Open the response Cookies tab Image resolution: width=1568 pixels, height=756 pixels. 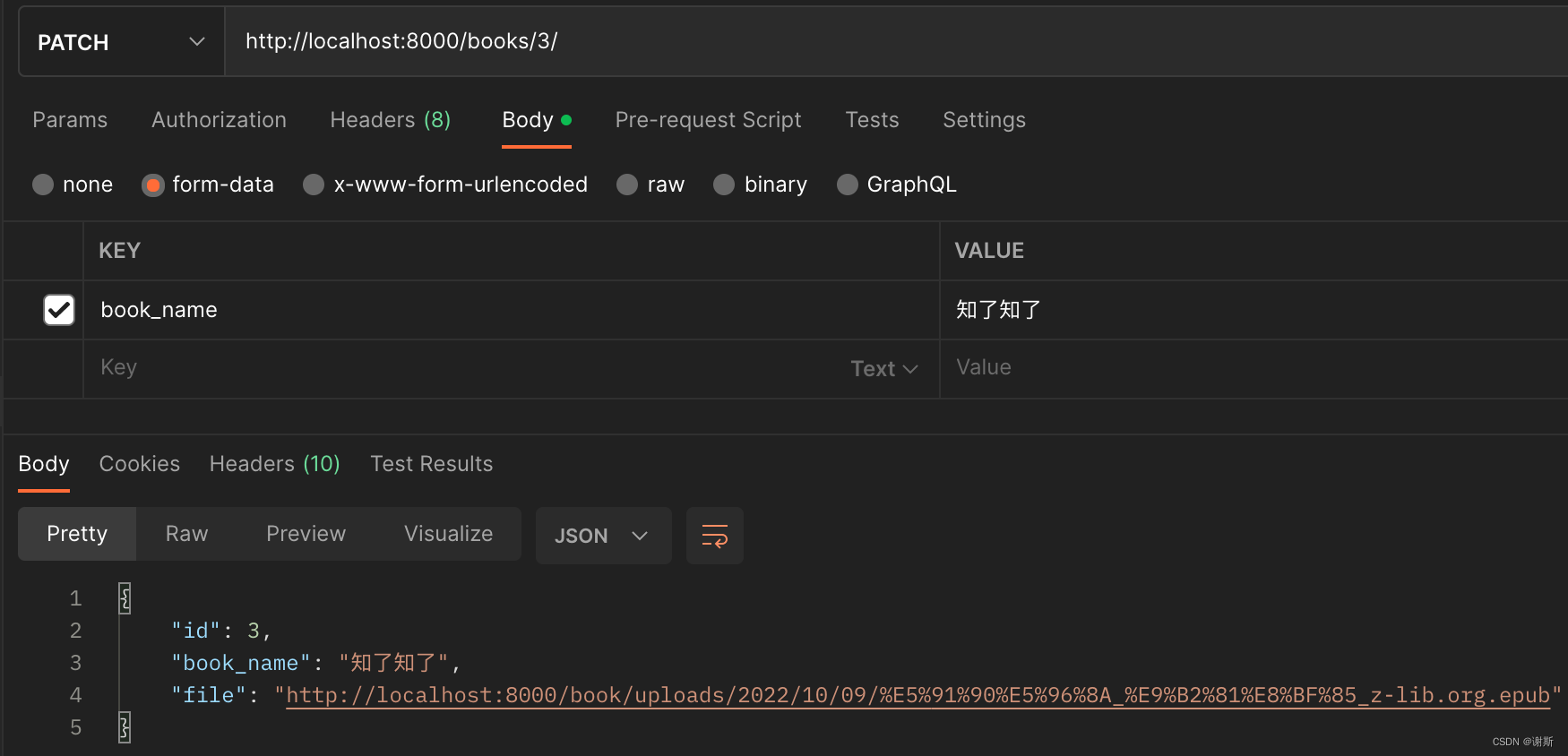(140, 464)
